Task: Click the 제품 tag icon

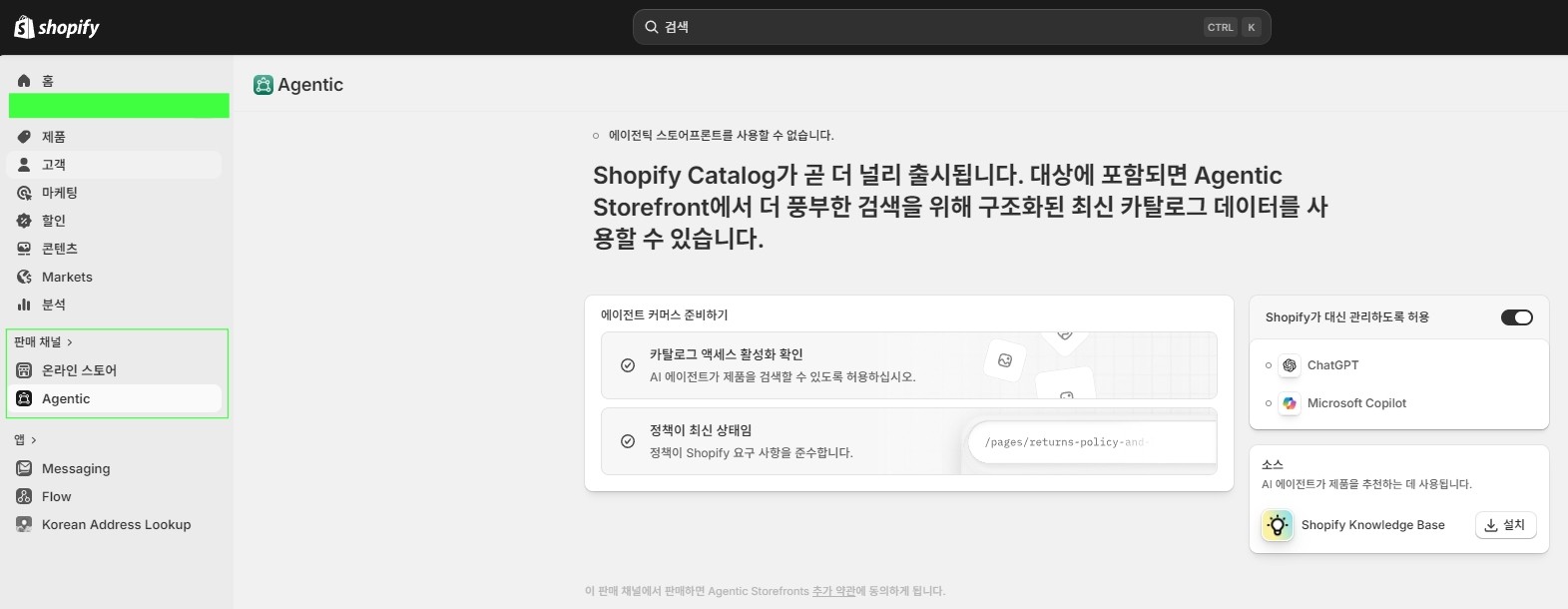Action: [24, 137]
